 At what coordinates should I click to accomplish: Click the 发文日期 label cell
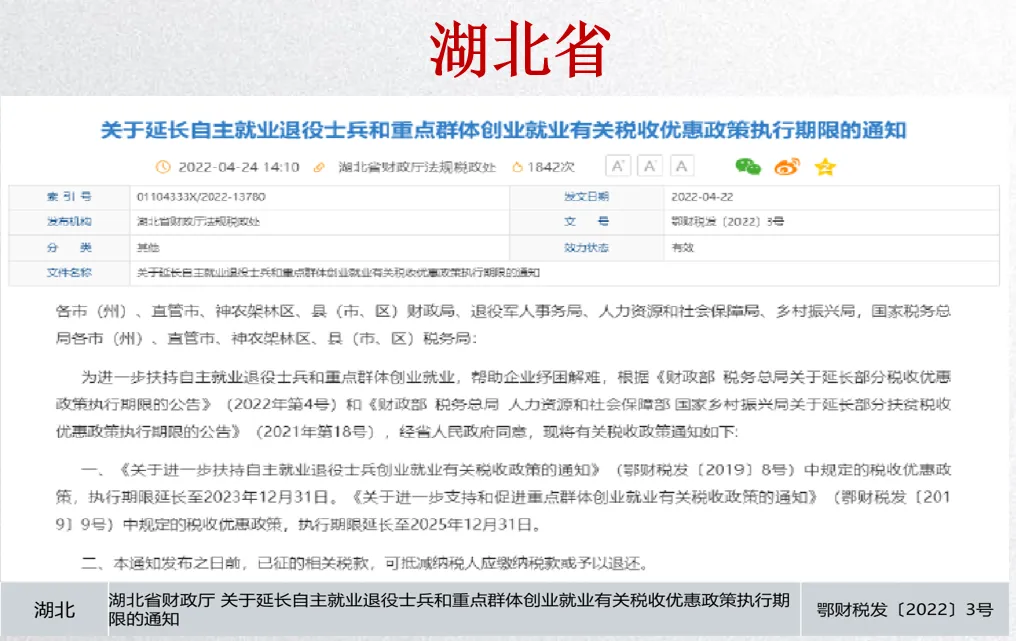point(586,196)
